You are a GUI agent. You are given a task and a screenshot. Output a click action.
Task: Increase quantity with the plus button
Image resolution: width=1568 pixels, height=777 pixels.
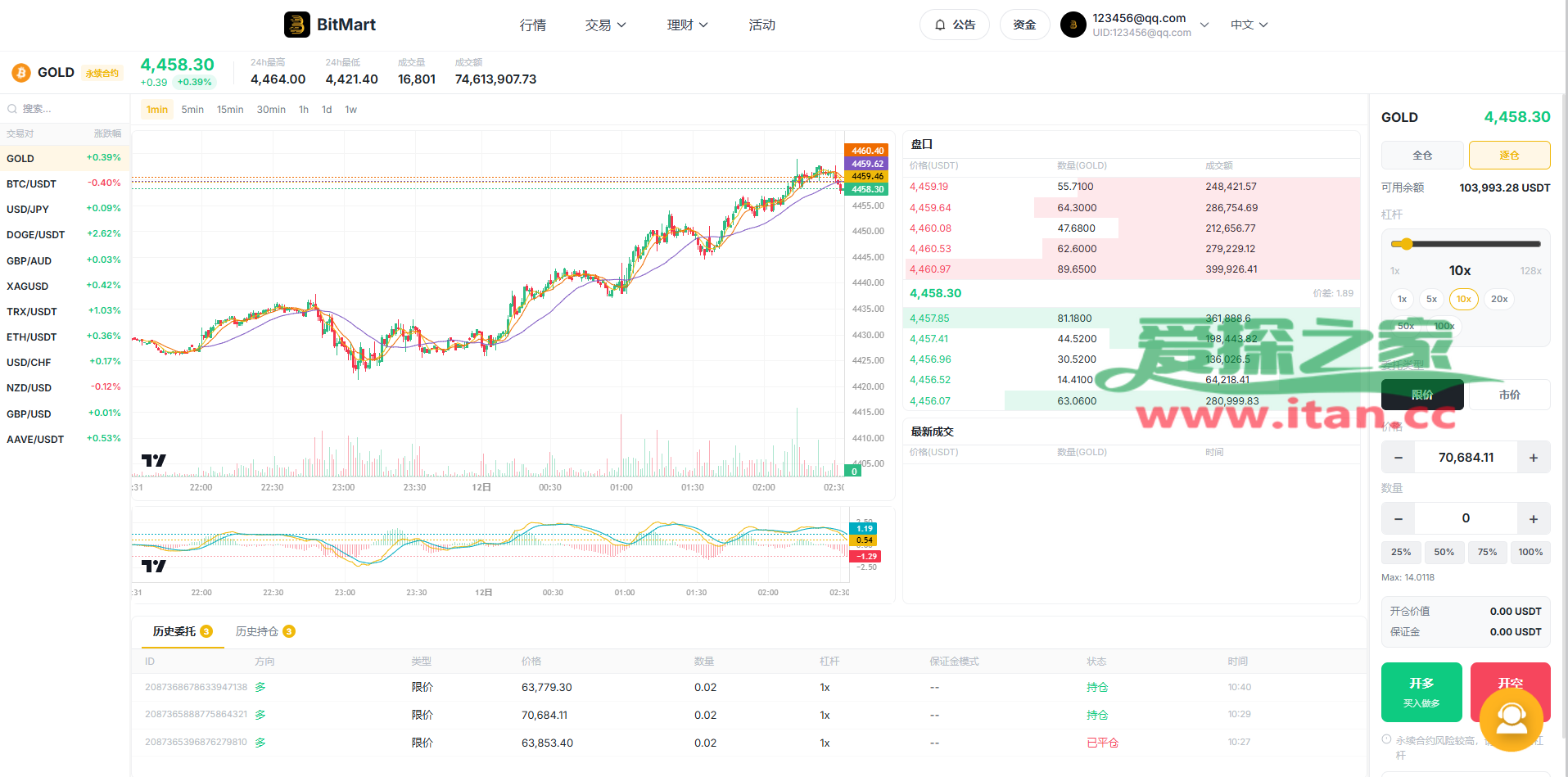(1534, 519)
